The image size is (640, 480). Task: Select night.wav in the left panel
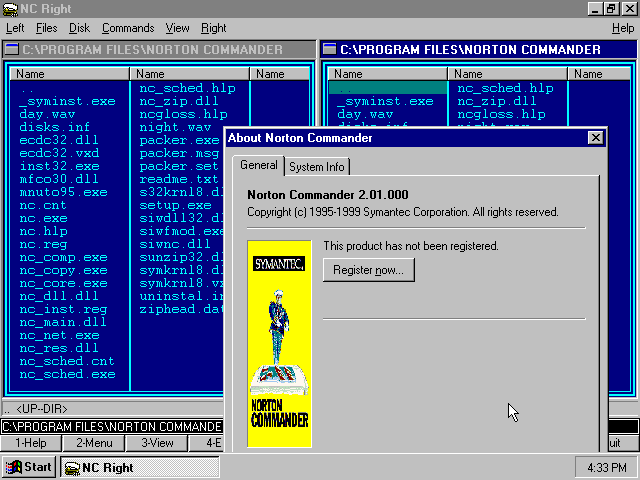[x=175, y=127]
